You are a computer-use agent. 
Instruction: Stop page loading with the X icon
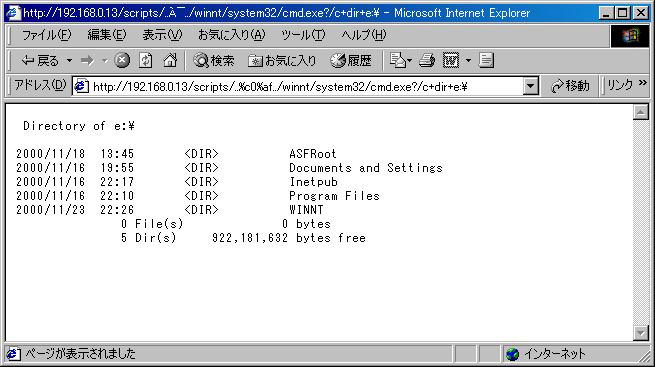tap(122, 61)
